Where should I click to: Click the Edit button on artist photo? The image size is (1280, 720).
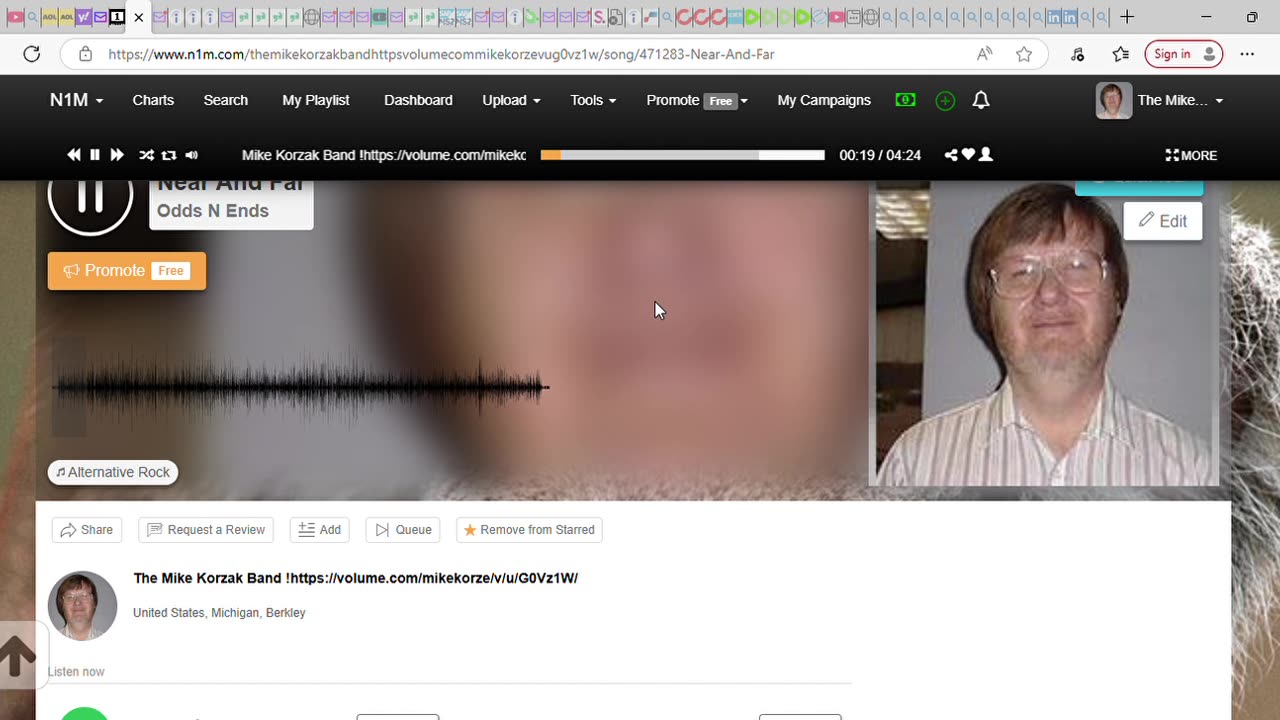(1163, 221)
